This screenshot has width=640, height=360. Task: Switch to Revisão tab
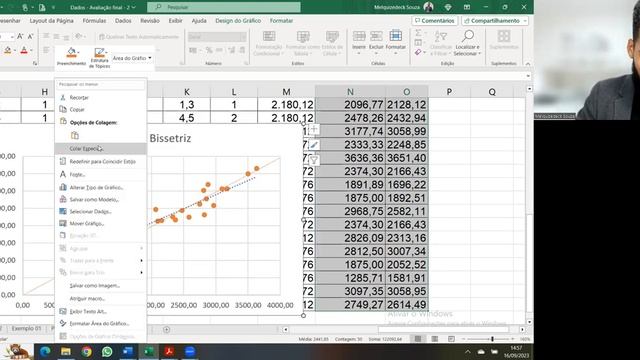[x=150, y=20]
